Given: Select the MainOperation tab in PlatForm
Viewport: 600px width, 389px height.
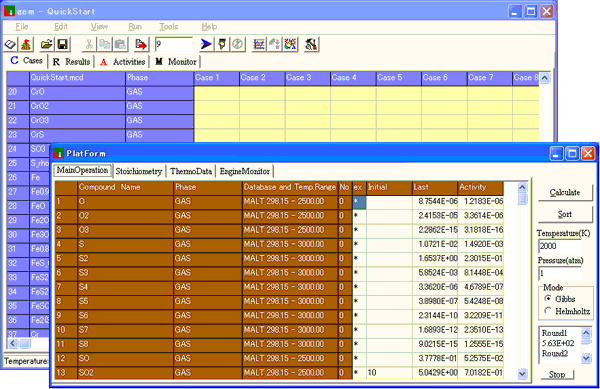Looking at the screenshot, I should point(83,170).
